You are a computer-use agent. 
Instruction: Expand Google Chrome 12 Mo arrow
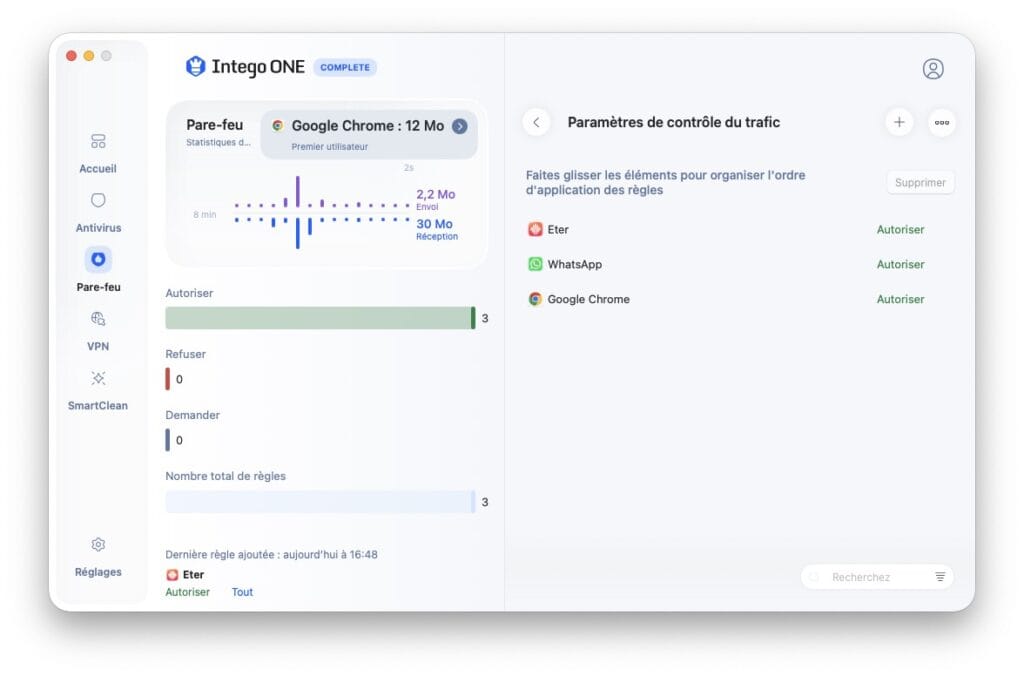pos(460,126)
